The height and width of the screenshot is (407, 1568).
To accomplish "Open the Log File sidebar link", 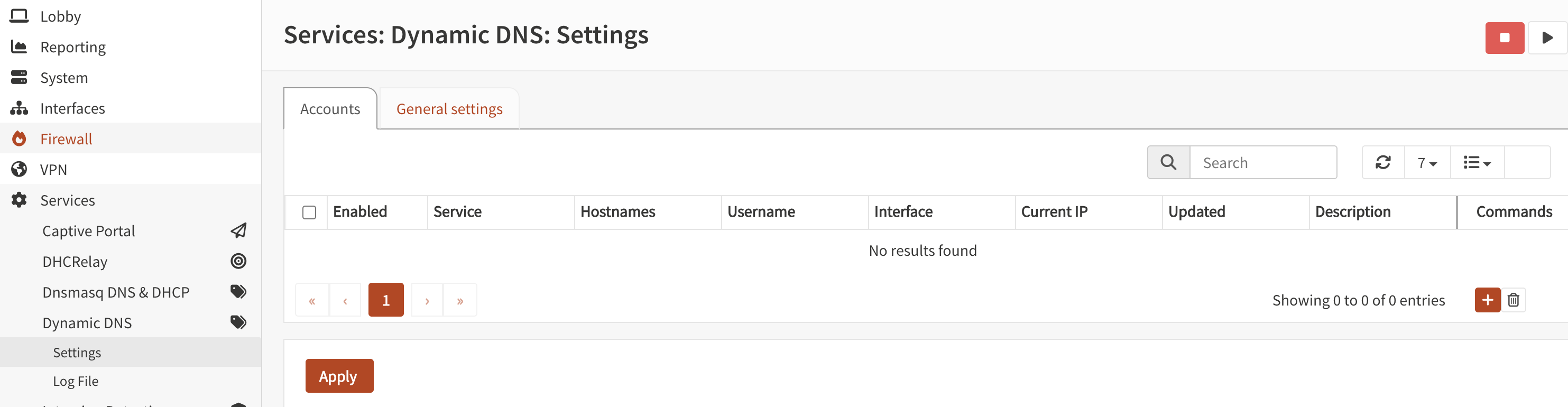I will pyautogui.click(x=76, y=381).
